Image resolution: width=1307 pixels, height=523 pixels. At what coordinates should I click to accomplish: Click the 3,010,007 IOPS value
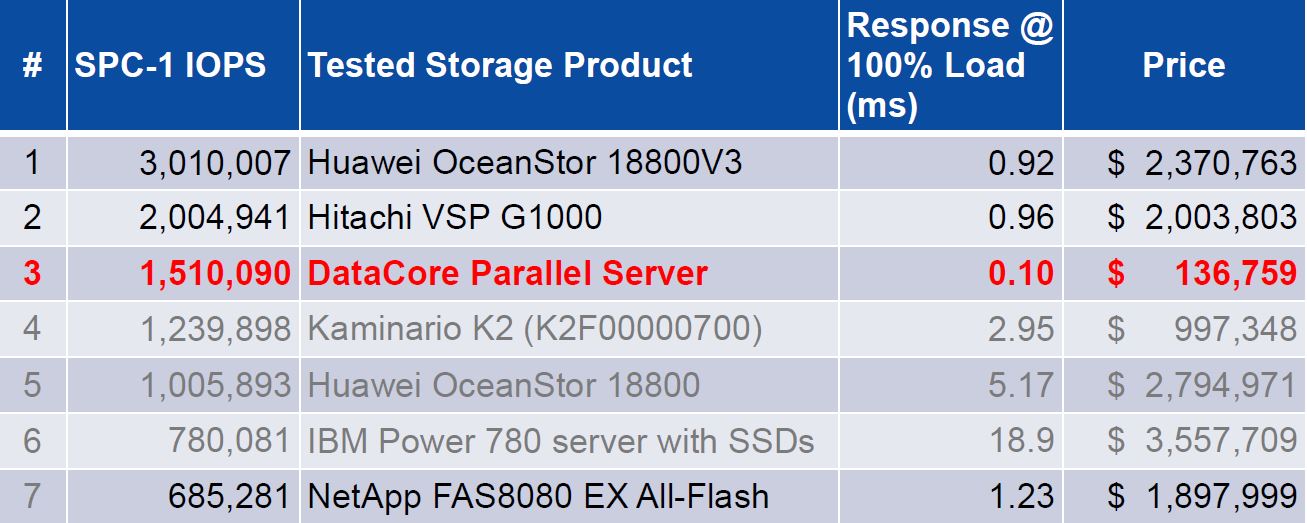pyautogui.click(x=215, y=162)
